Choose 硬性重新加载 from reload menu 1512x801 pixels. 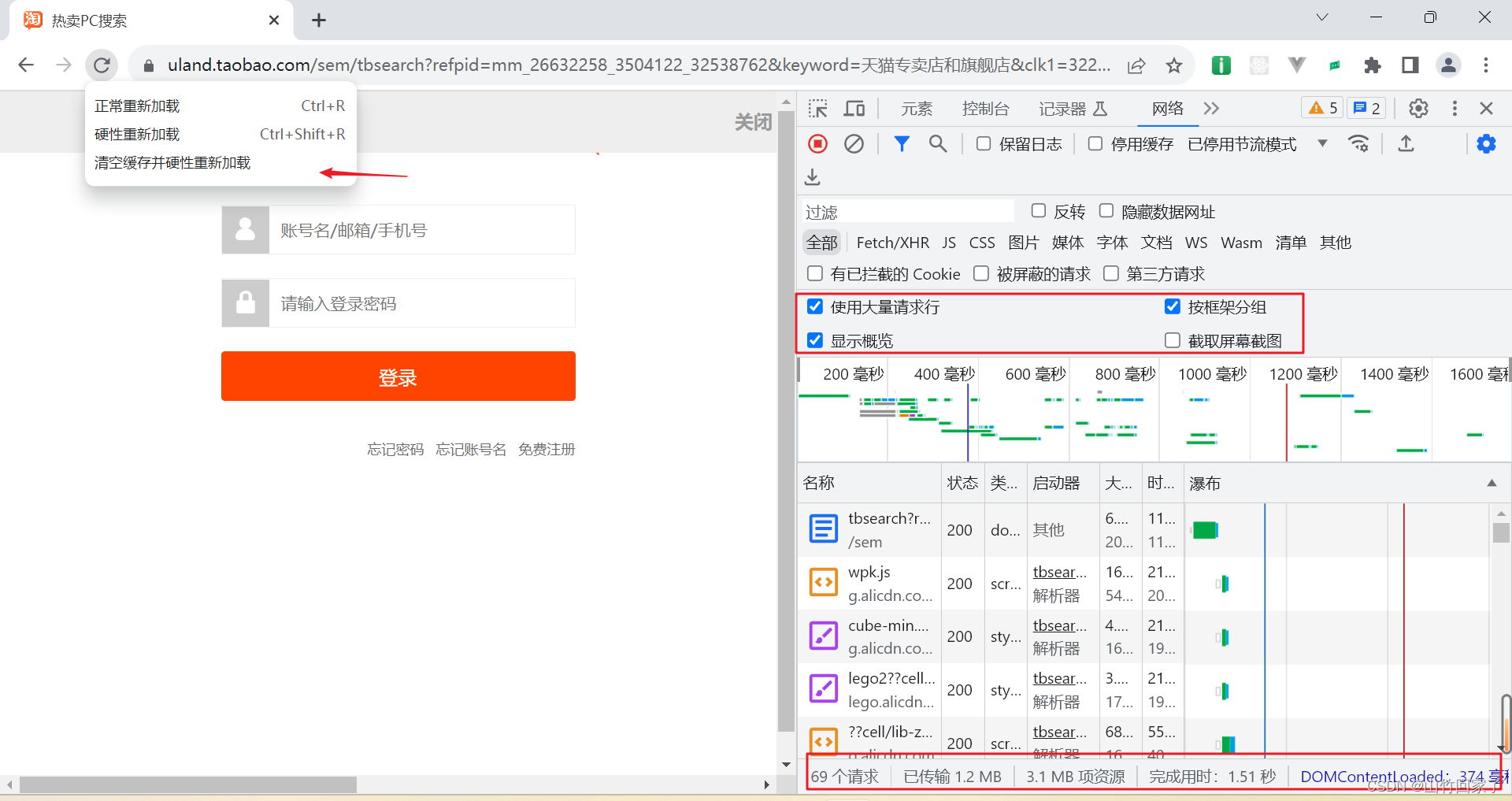click(x=220, y=134)
